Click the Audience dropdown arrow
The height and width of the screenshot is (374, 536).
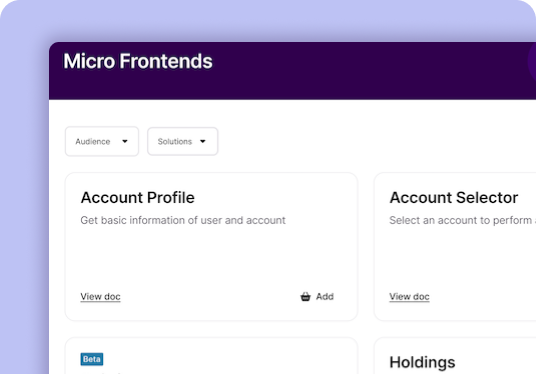(x=125, y=141)
